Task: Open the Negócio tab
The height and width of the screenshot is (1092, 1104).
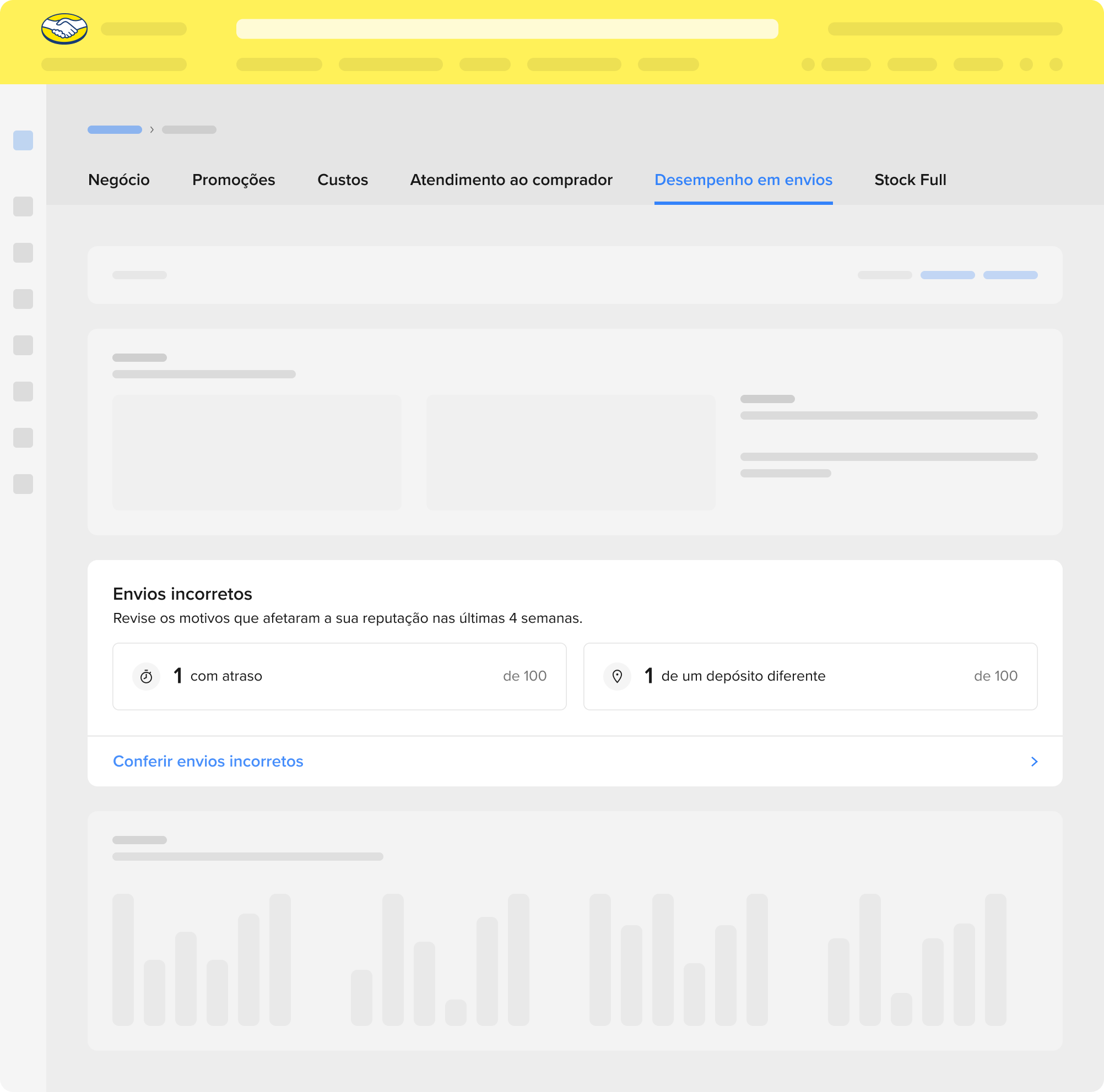Action: click(x=119, y=180)
